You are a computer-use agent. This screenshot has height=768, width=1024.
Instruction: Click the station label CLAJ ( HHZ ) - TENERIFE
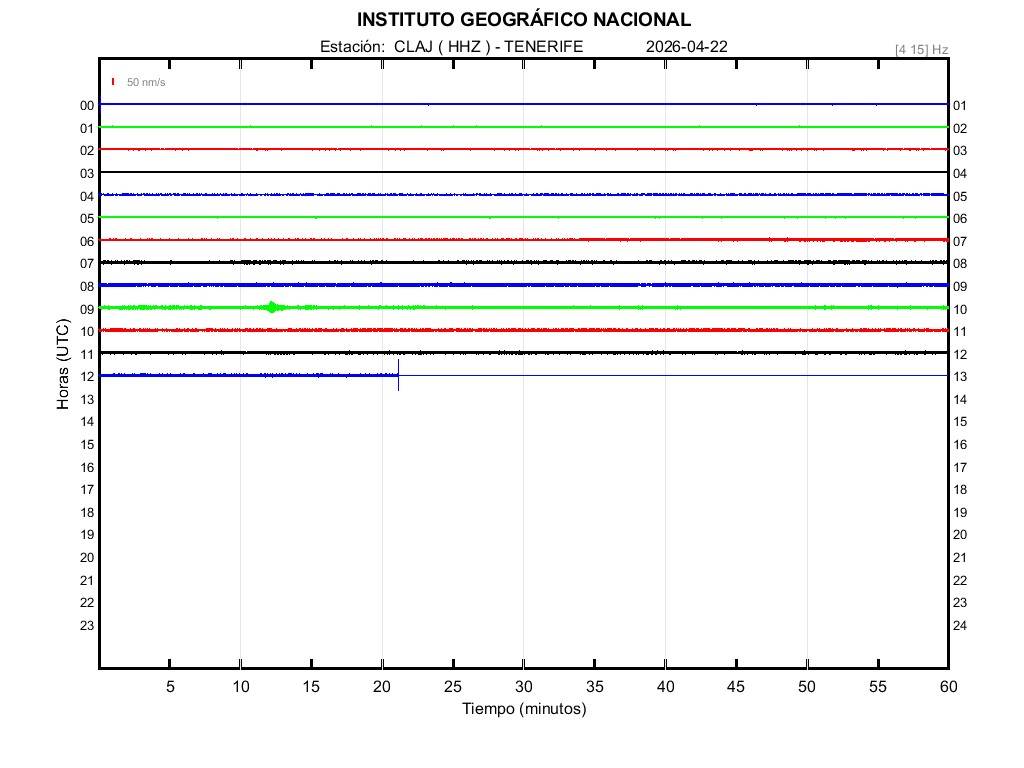pos(451,47)
